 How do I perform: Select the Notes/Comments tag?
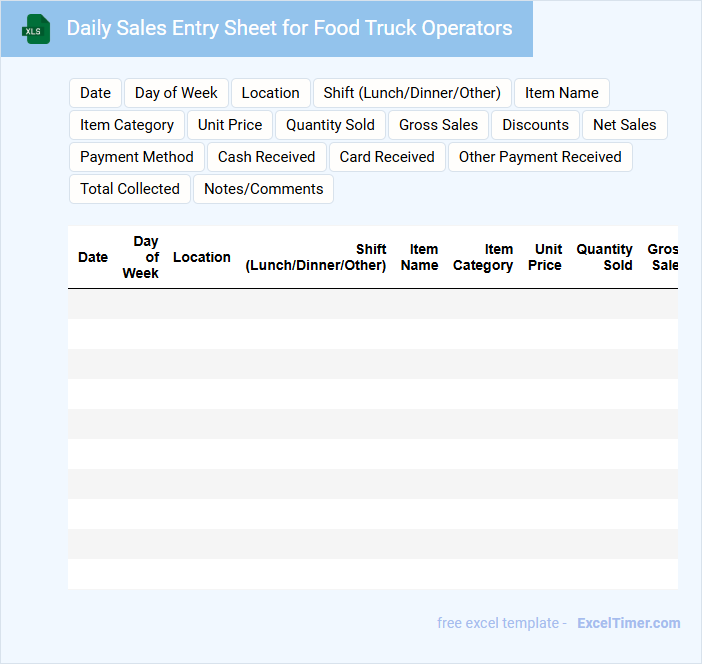[263, 189]
